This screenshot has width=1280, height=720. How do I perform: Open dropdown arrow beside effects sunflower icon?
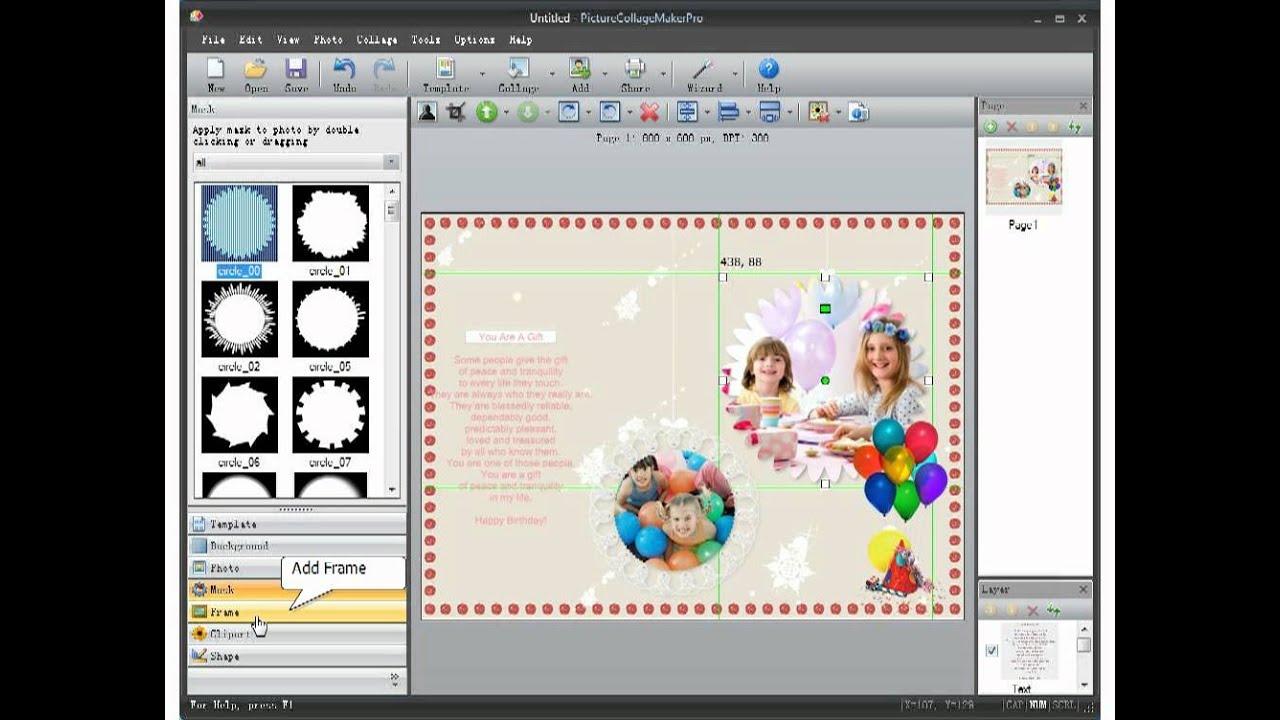click(838, 112)
